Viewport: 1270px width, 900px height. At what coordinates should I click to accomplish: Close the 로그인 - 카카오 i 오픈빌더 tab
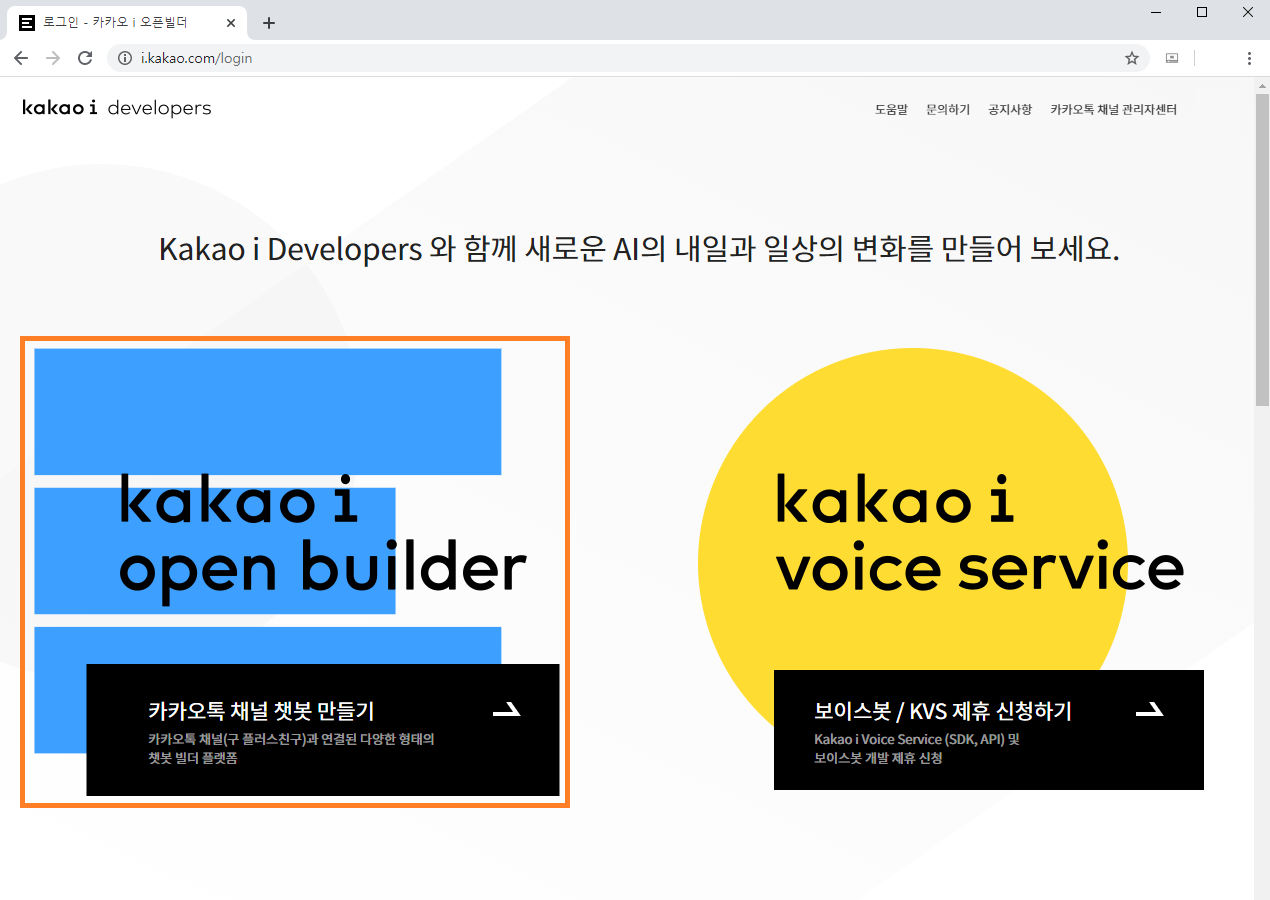click(x=232, y=22)
